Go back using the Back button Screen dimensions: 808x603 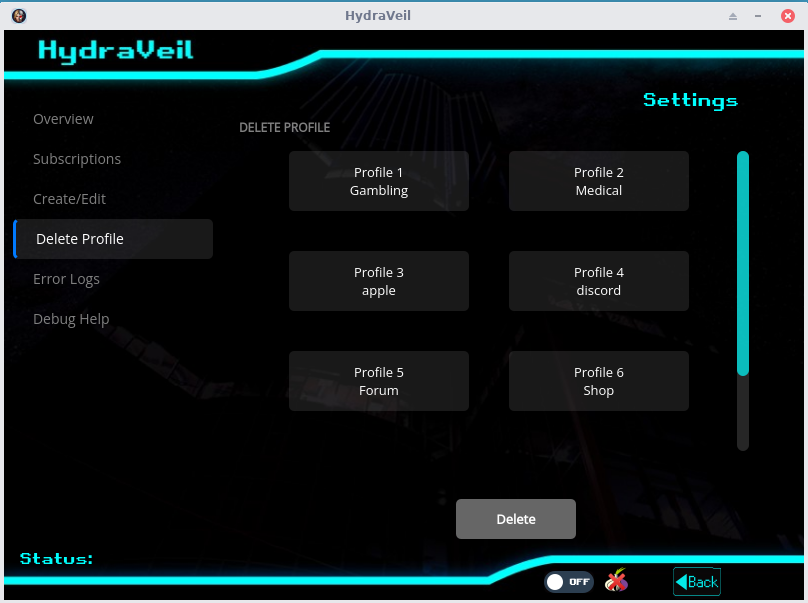pyautogui.click(x=697, y=582)
